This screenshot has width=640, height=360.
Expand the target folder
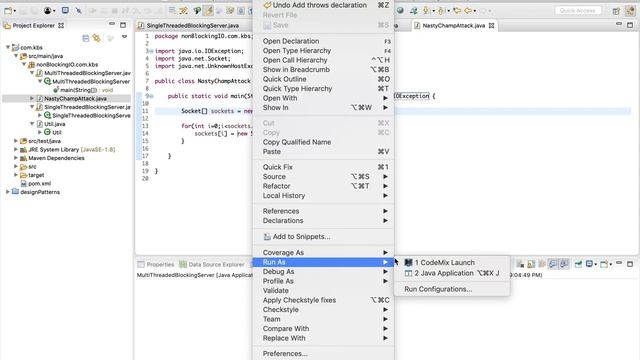[x=16, y=175]
